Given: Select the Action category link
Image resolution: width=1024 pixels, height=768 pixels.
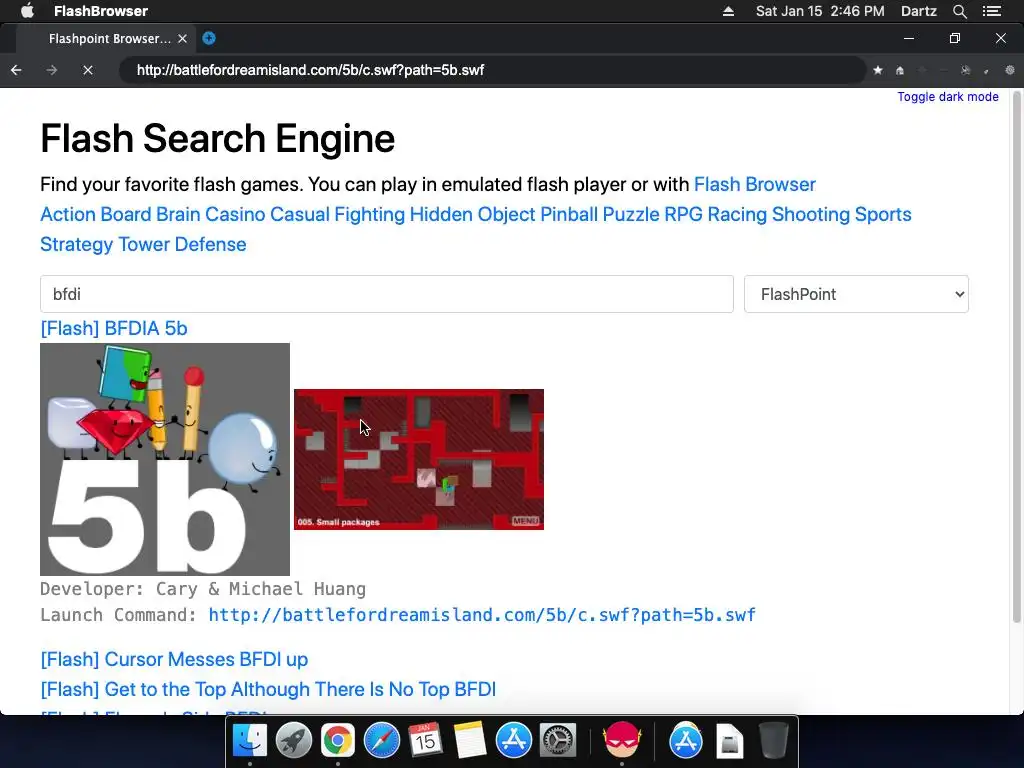Looking at the screenshot, I should tap(68, 214).
